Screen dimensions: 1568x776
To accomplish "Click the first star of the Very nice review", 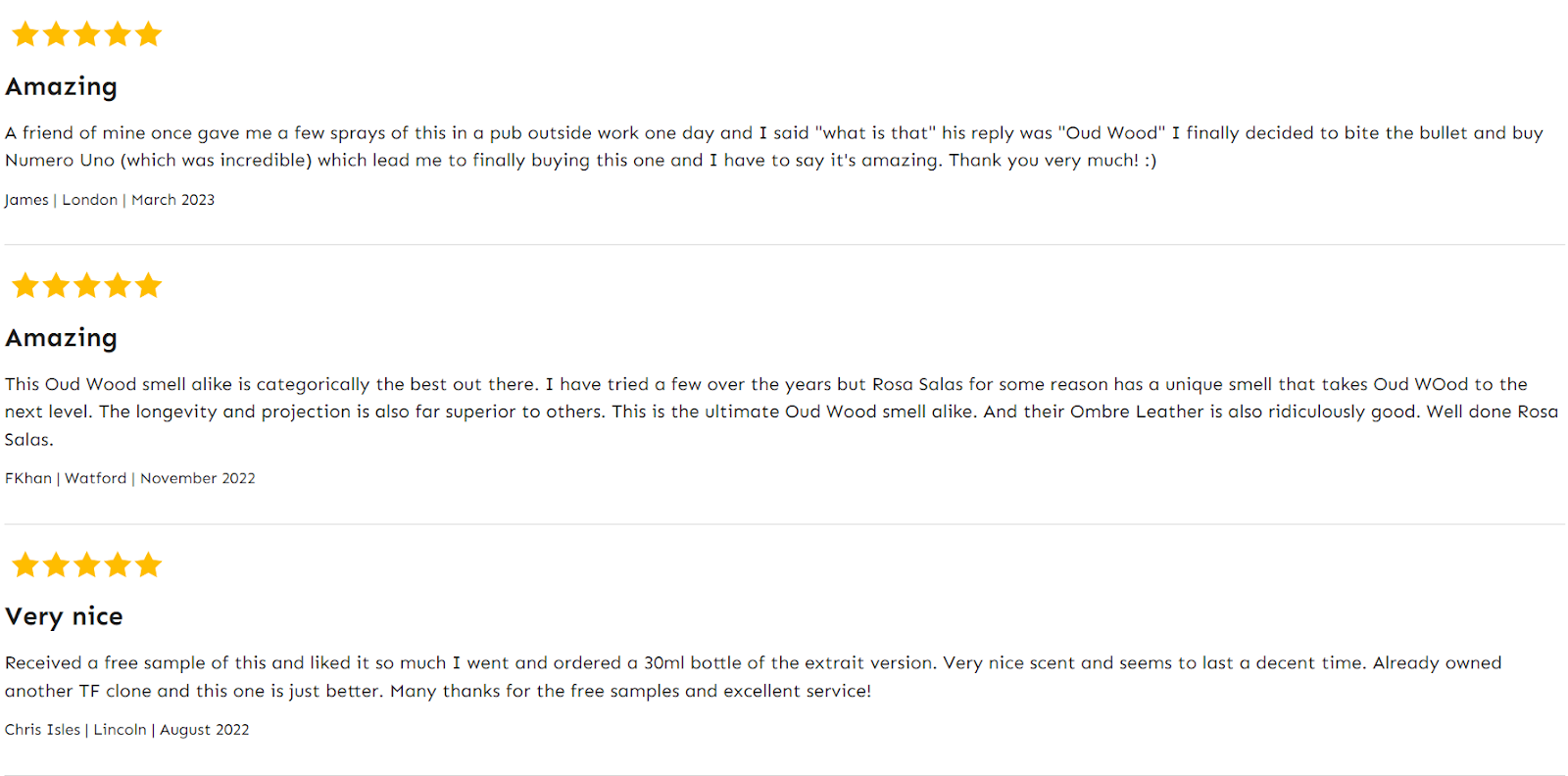I will coord(25,564).
